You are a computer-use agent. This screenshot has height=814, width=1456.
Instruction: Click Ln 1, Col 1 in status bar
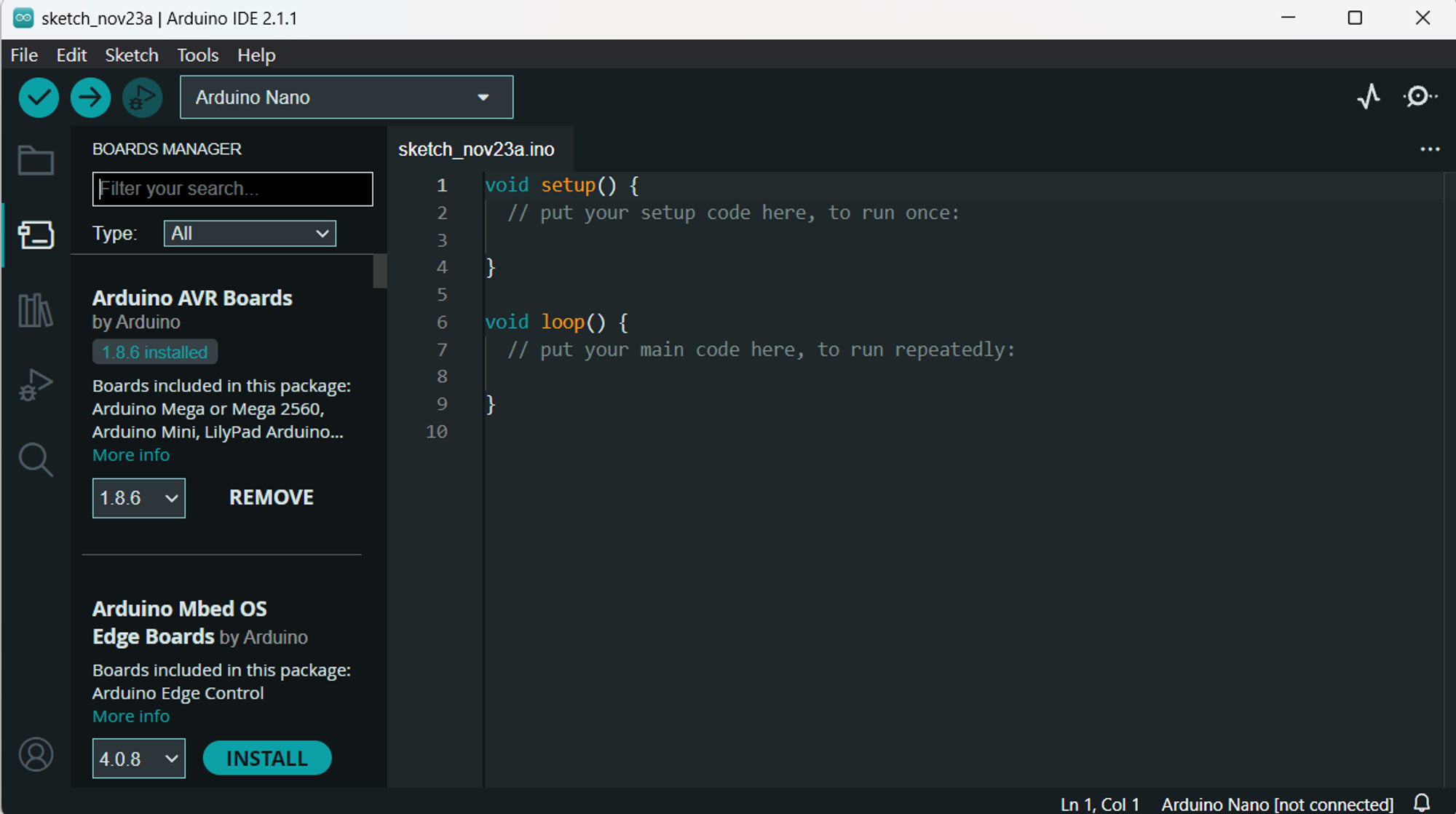(1099, 804)
